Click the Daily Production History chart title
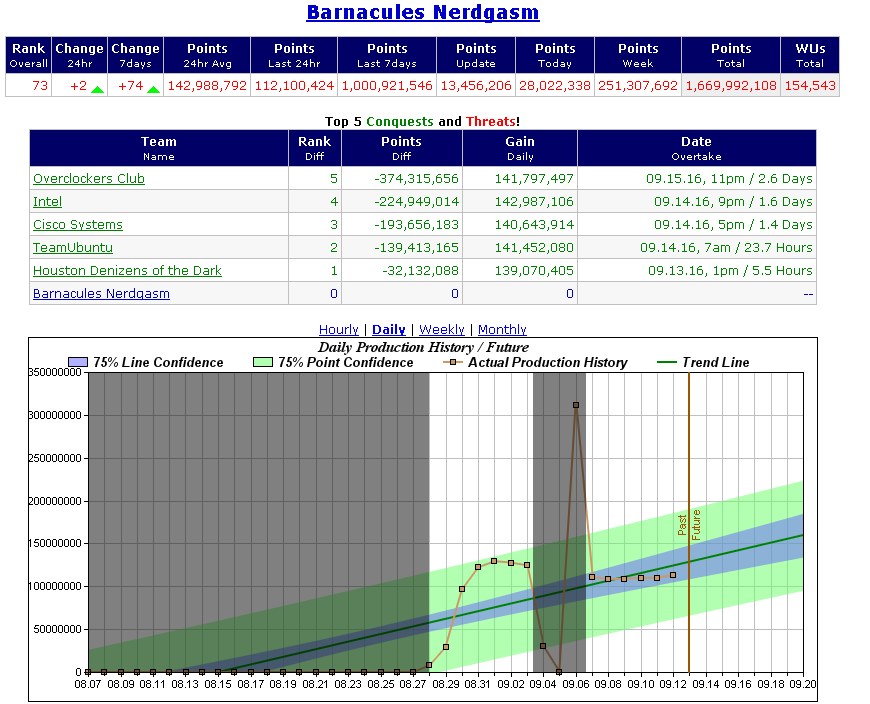The height and width of the screenshot is (704, 870). point(423,347)
